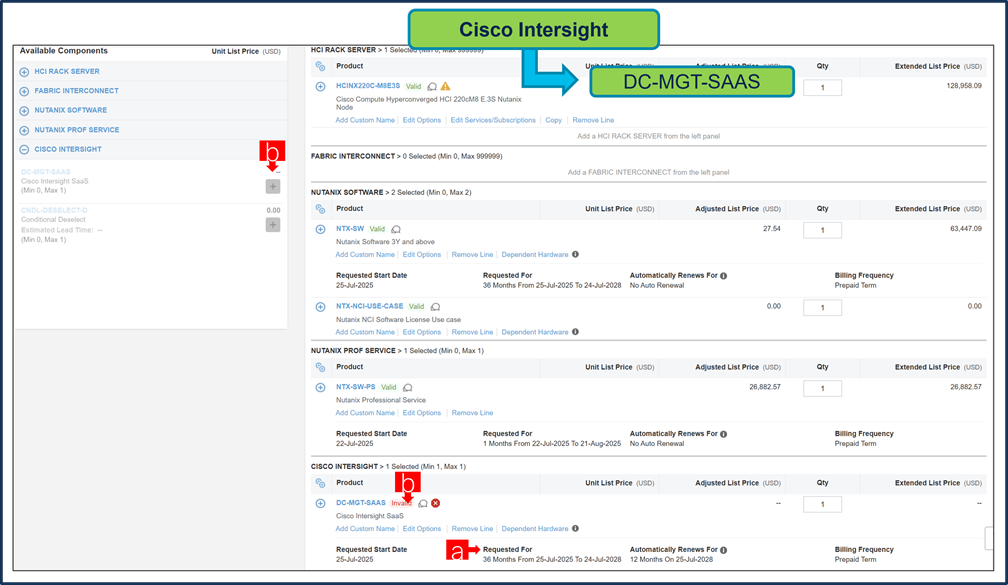Viewport: 1008px width, 585px height.
Task: Click the comment icon next to NTX-SW-PS
Action: click(408, 388)
